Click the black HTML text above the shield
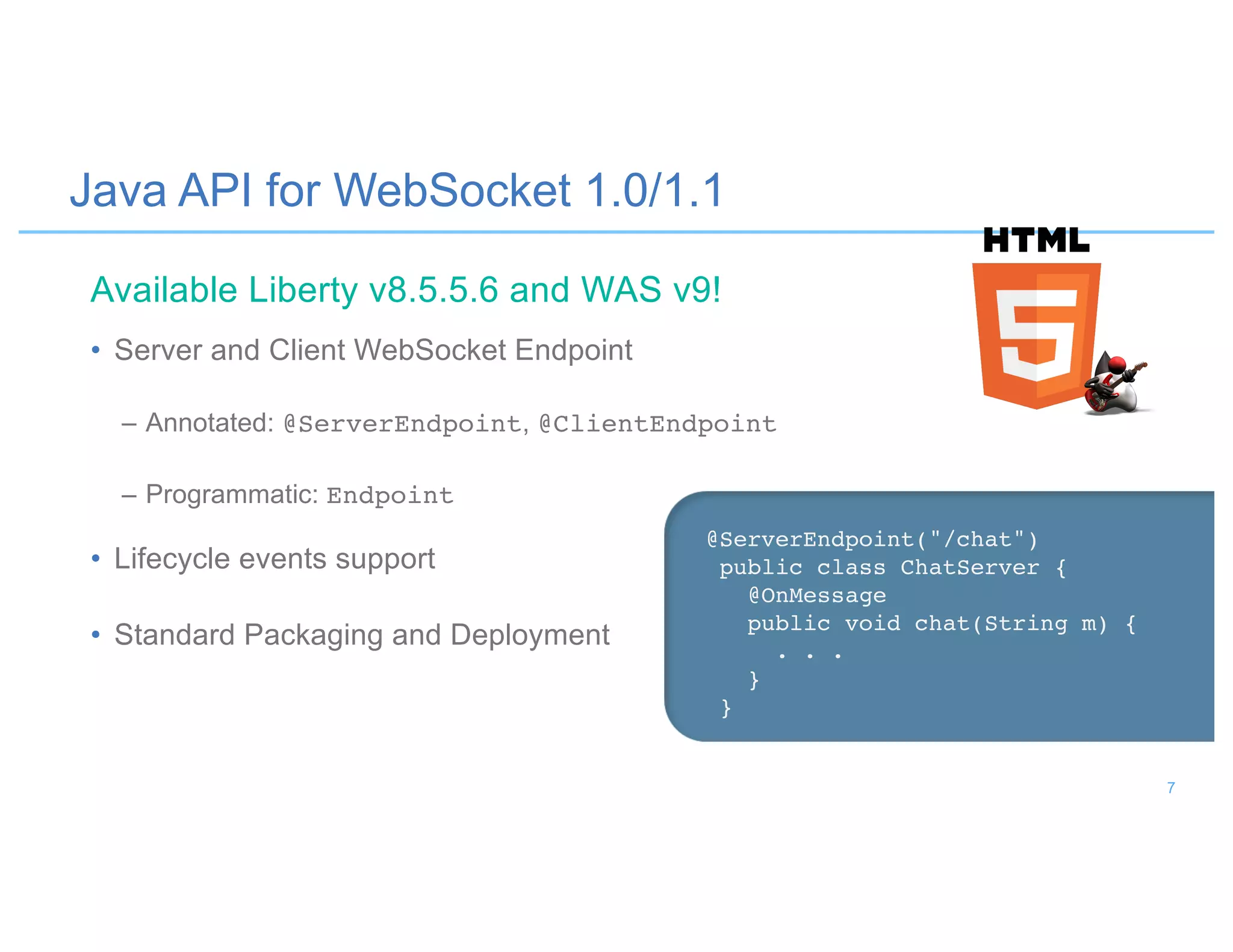Screen dimensions: 1233x952 [x=1036, y=240]
